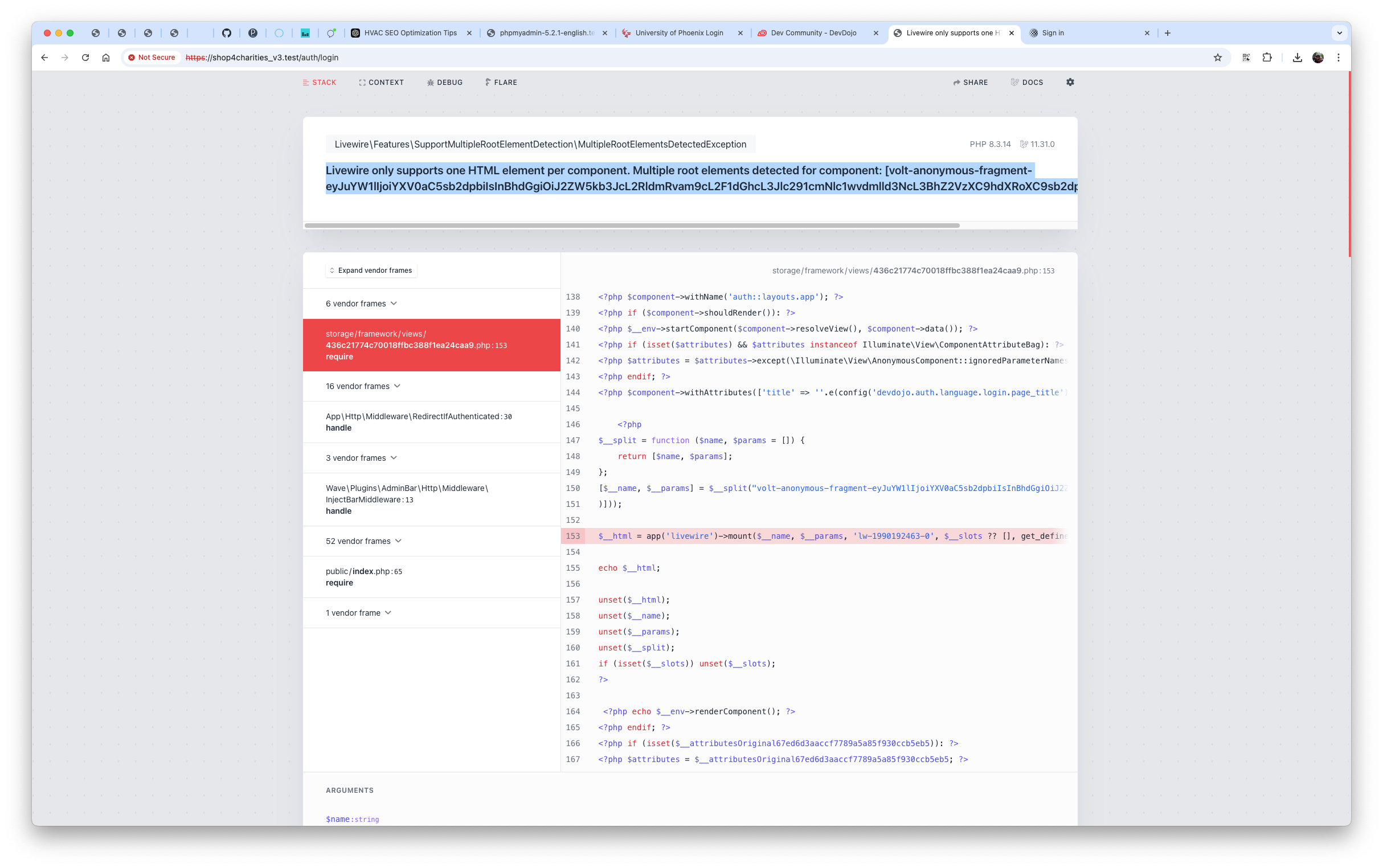
Task: Open the tab search dropdown arrow
Action: [x=1339, y=33]
